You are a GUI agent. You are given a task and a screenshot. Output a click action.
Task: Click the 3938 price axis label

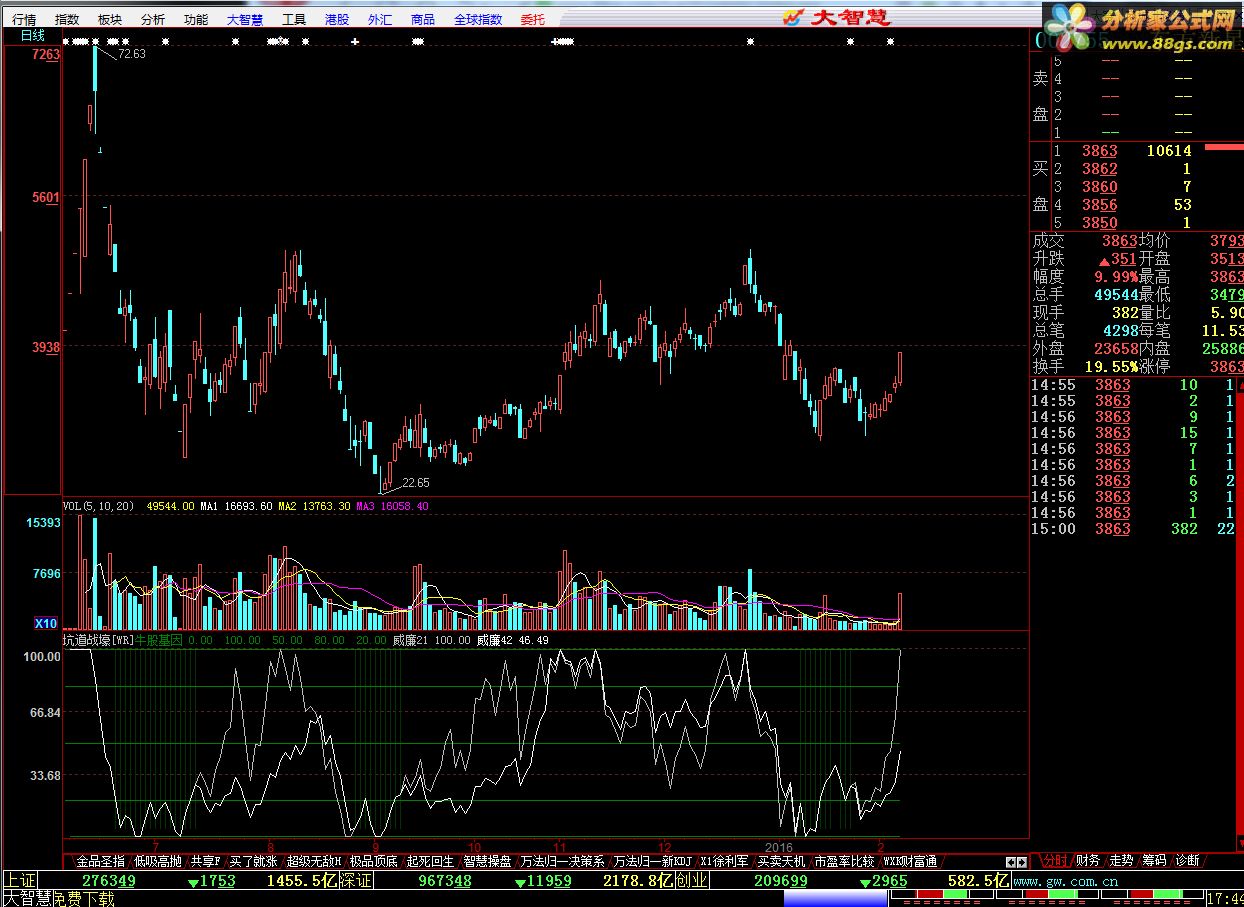pos(46,347)
